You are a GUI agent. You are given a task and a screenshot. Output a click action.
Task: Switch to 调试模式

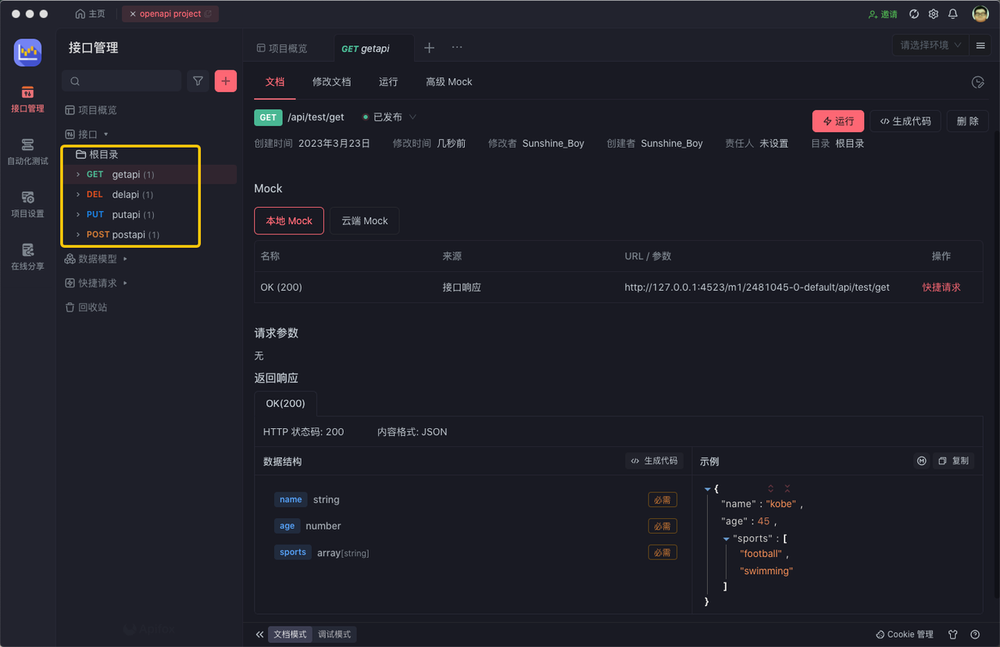334,634
